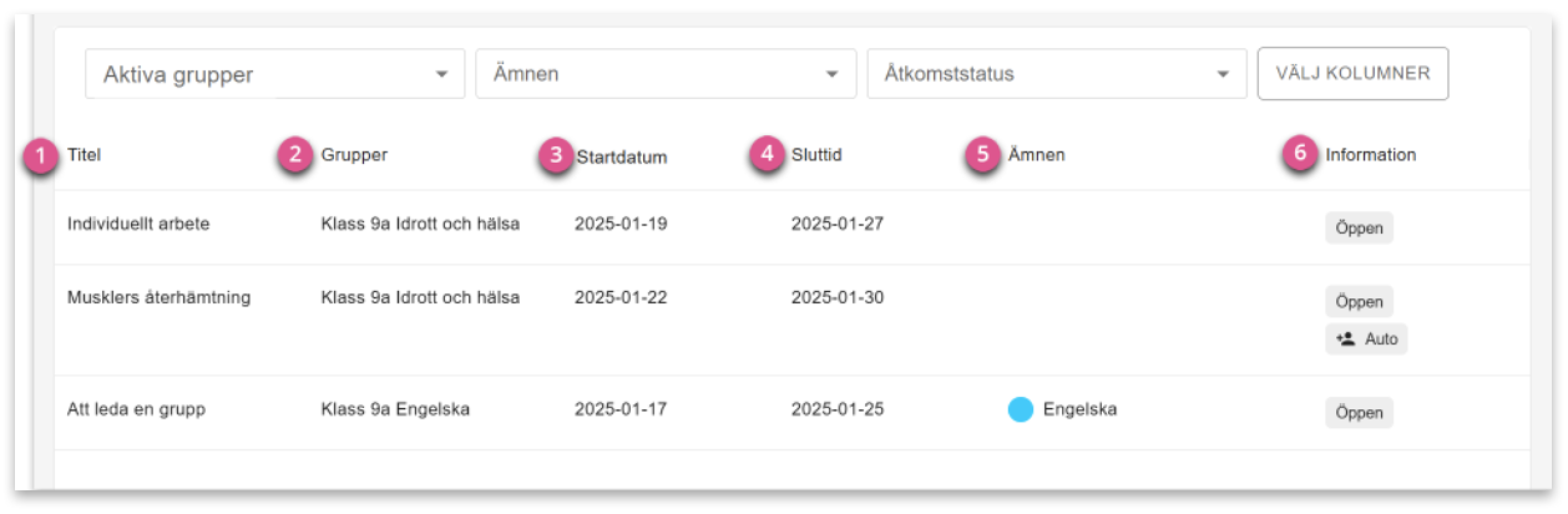Expand the Ämnen filter dropdown
The height and width of the screenshot is (514, 1568).
pyautogui.click(x=666, y=74)
